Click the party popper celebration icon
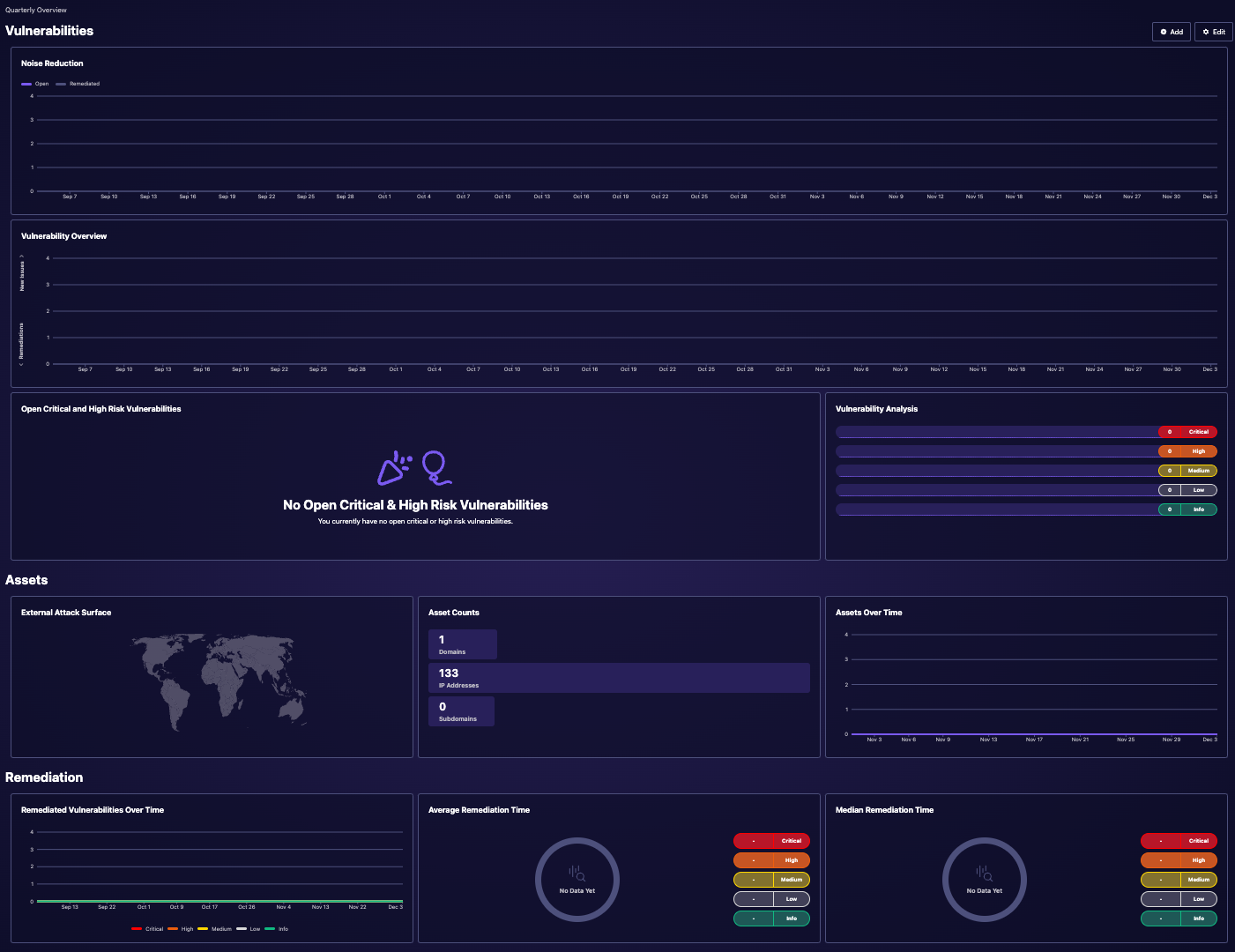Viewport: 1235px width, 952px height. click(394, 468)
